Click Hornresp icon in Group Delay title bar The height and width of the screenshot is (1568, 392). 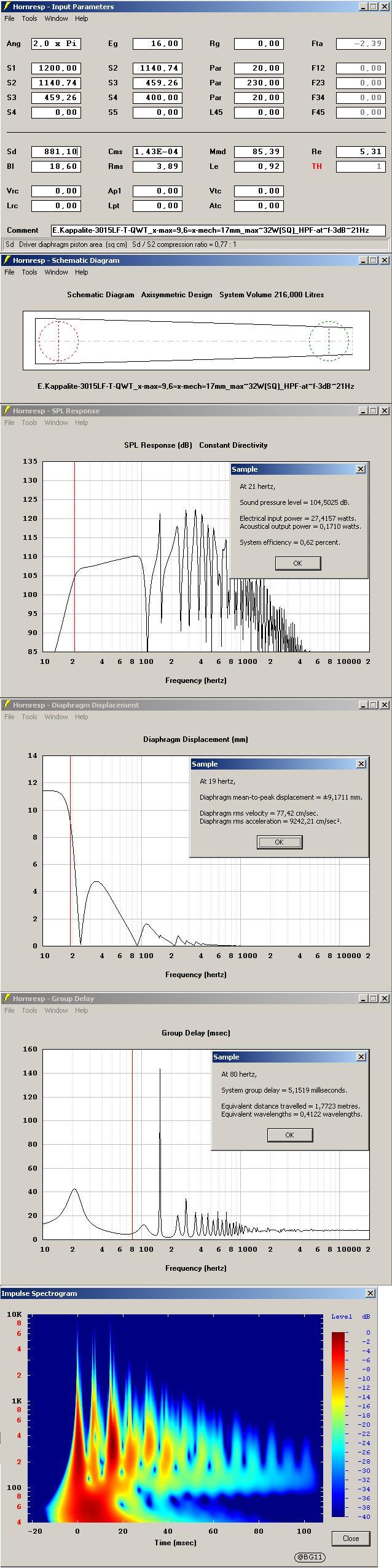(x=7, y=999)
